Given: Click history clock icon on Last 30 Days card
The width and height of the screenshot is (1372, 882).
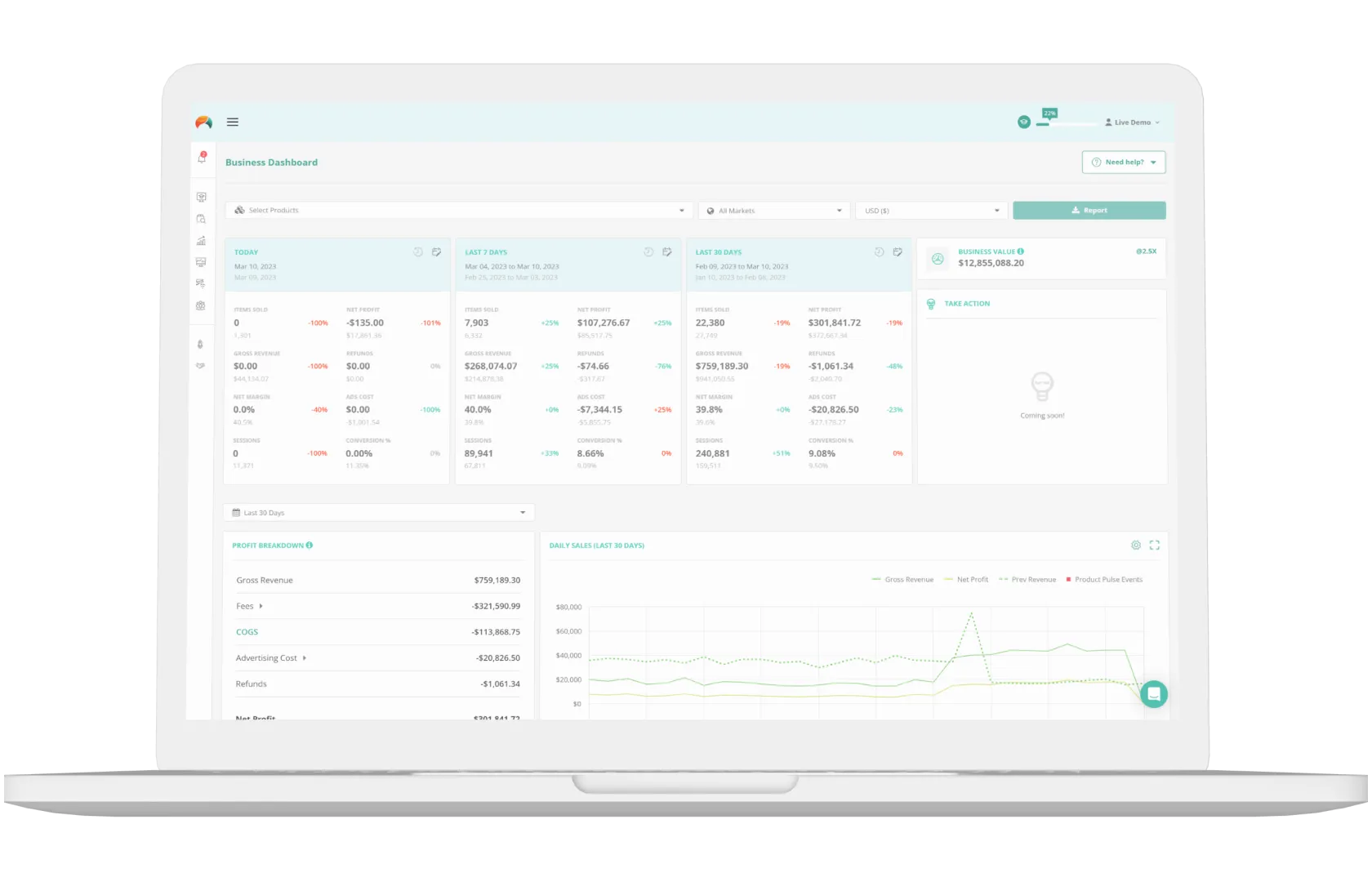Looking at the screenshot, I should (880, 252).
